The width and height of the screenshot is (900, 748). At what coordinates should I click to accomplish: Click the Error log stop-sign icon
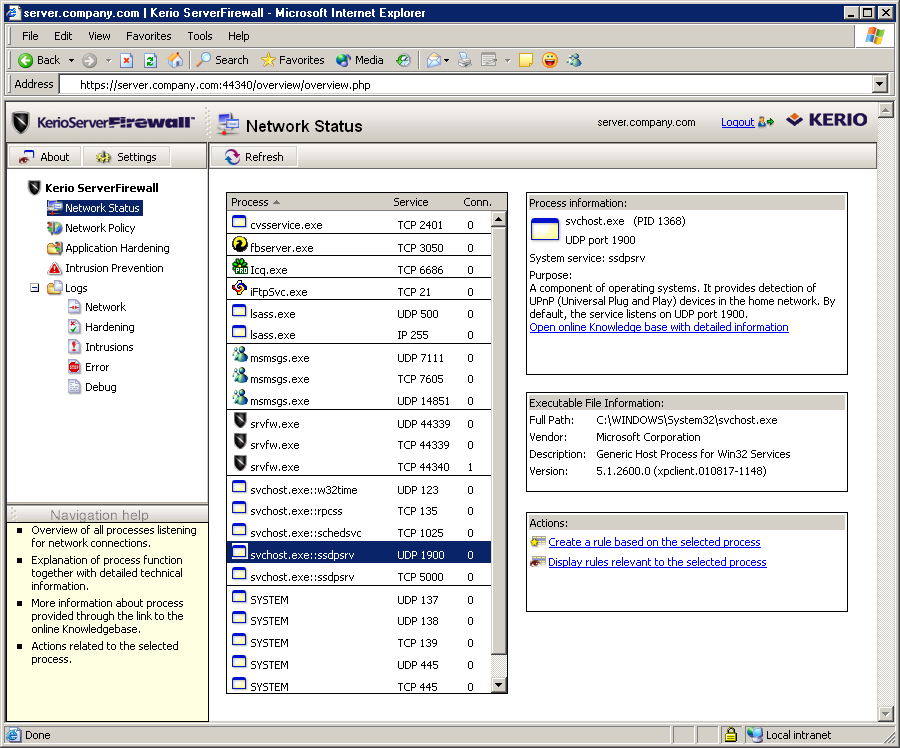click(x=74, y=367)
